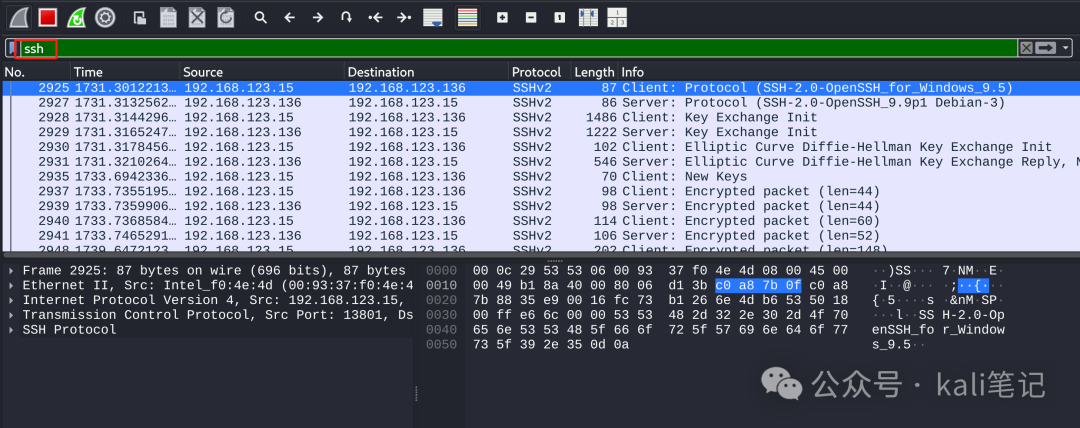Open display filter bookmarks icon
Image resolution: width=1080 pixels, height=428 pixels.
click(x=12, y=48)
